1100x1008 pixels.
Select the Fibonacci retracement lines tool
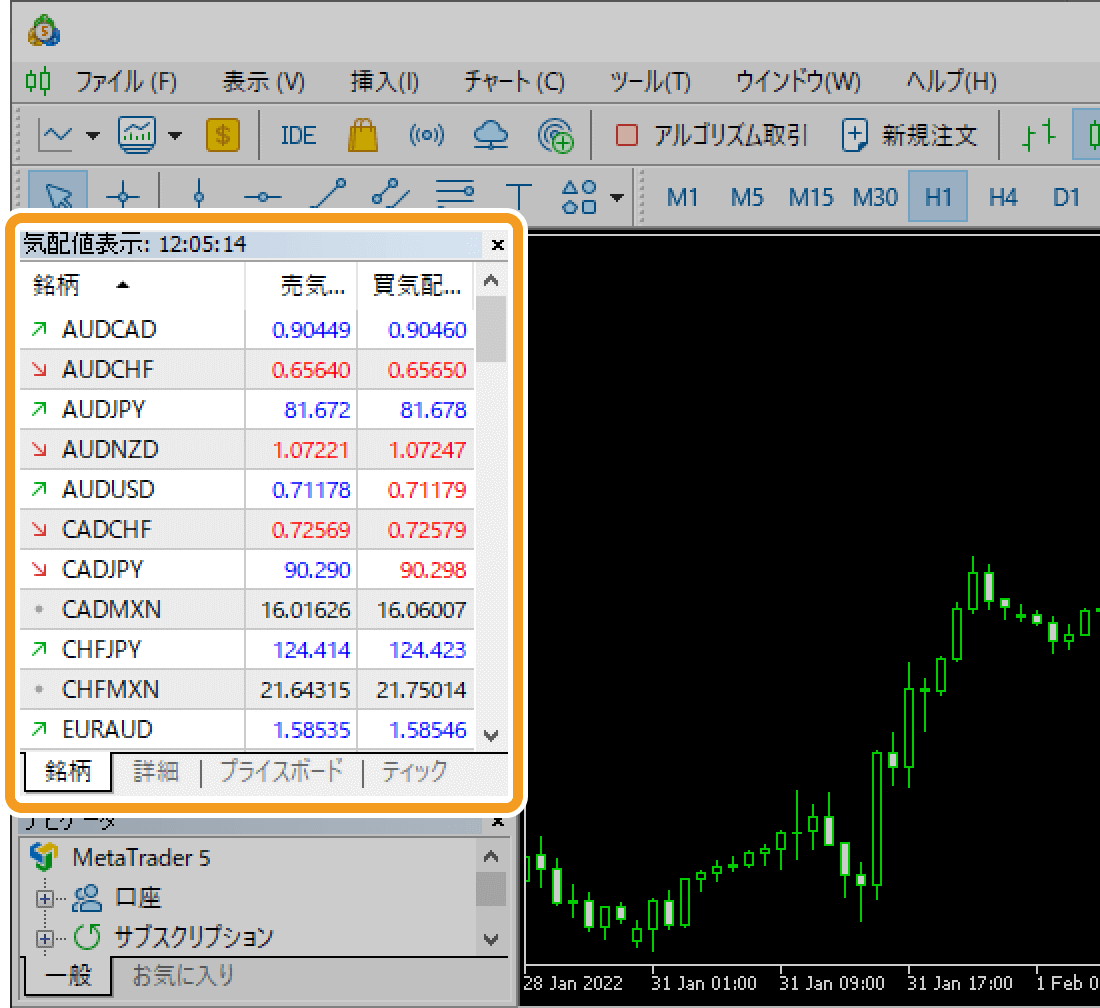pyautogui.click(x=455, y=194)
